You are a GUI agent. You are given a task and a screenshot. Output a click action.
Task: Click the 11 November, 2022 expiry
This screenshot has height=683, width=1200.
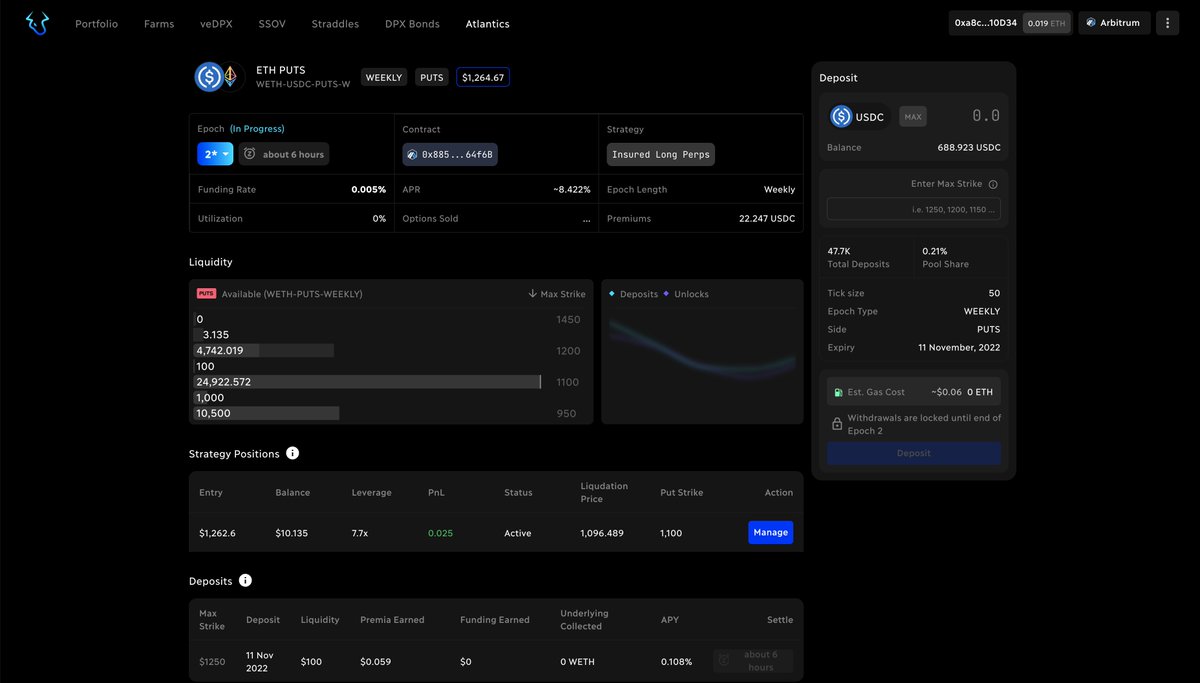click(959, 347)
